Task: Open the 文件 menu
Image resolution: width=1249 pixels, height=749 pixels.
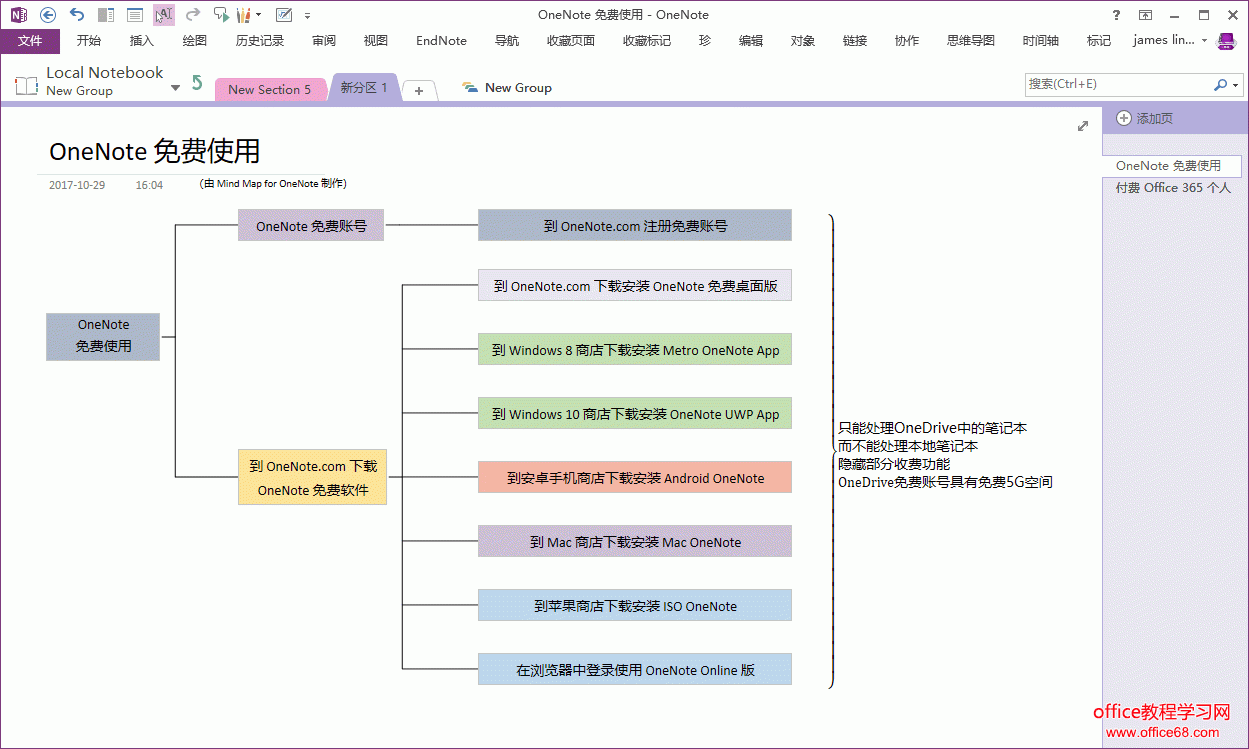Action: 30,41
